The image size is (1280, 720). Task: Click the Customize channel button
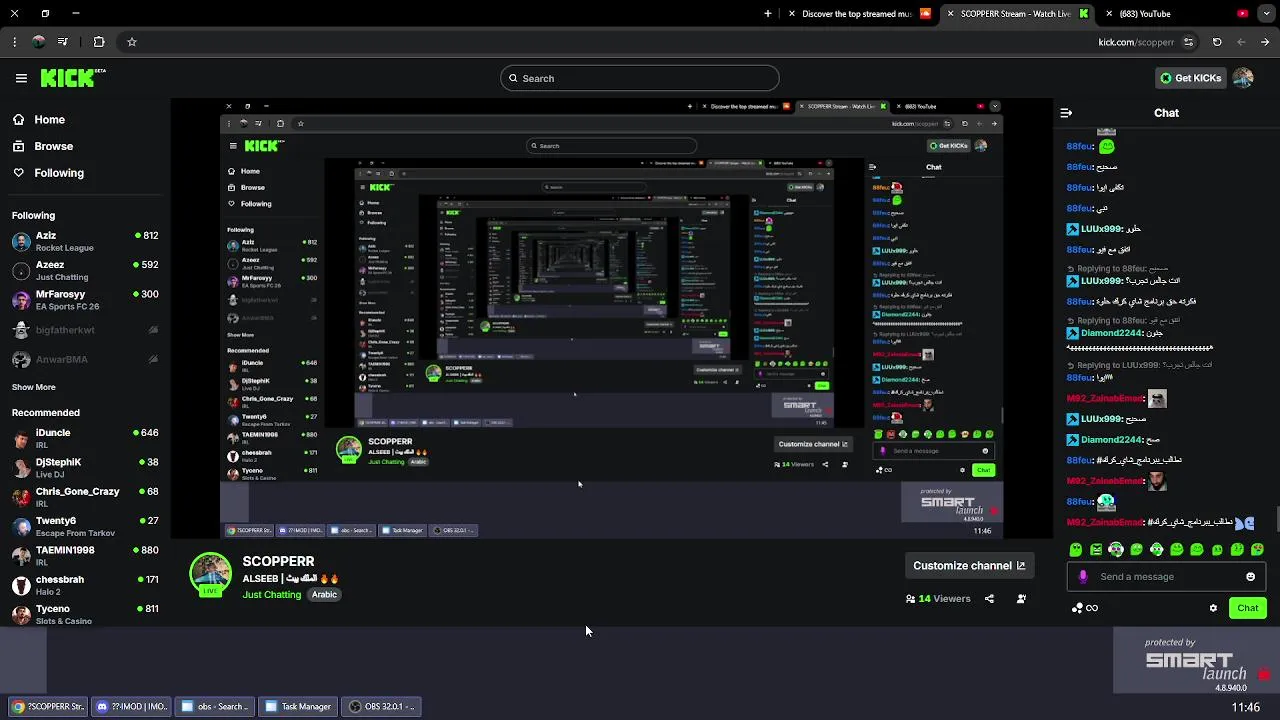coord(968,565)
